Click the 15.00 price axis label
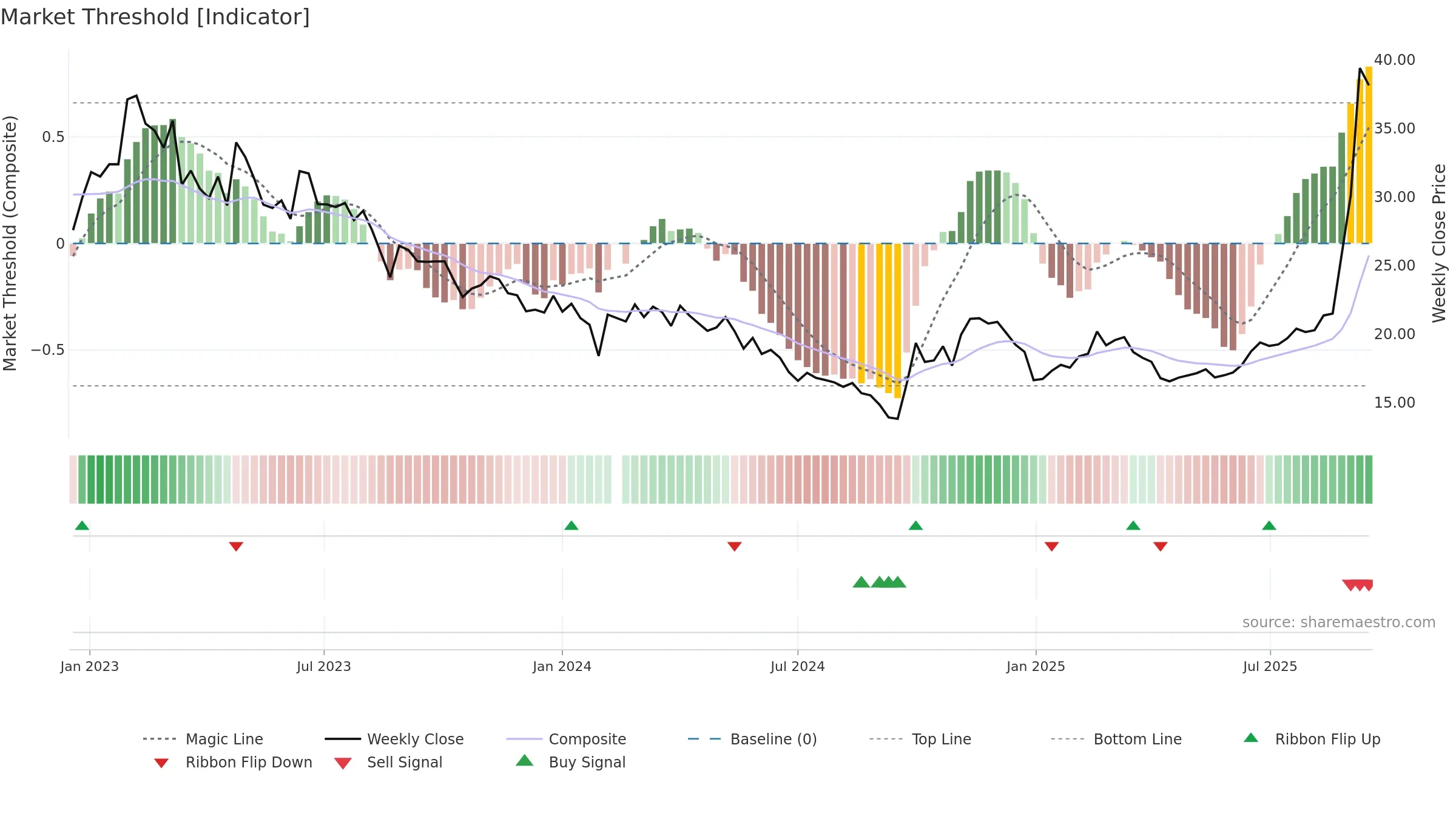Image resolution: width=1456 pixels, height=819 pixels. [x=1395, y=403]
